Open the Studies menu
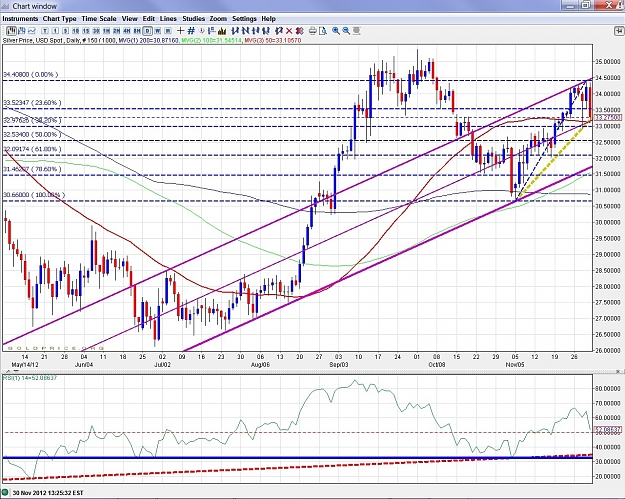This screenshot has width=625, height=499. (x=193, y=19)
